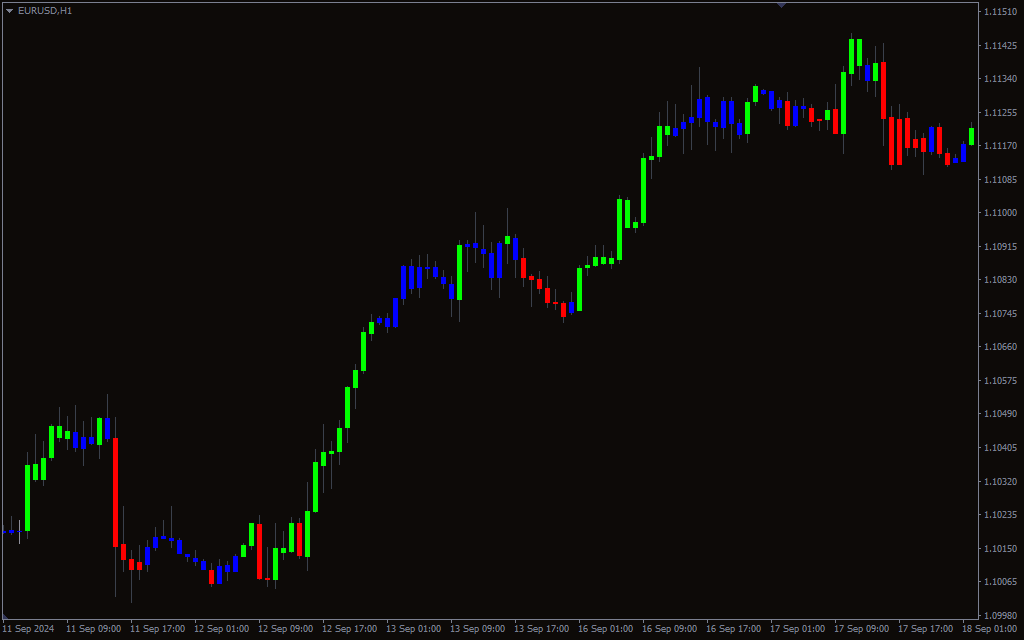Click the 1.10490 price label on scale

999,414
